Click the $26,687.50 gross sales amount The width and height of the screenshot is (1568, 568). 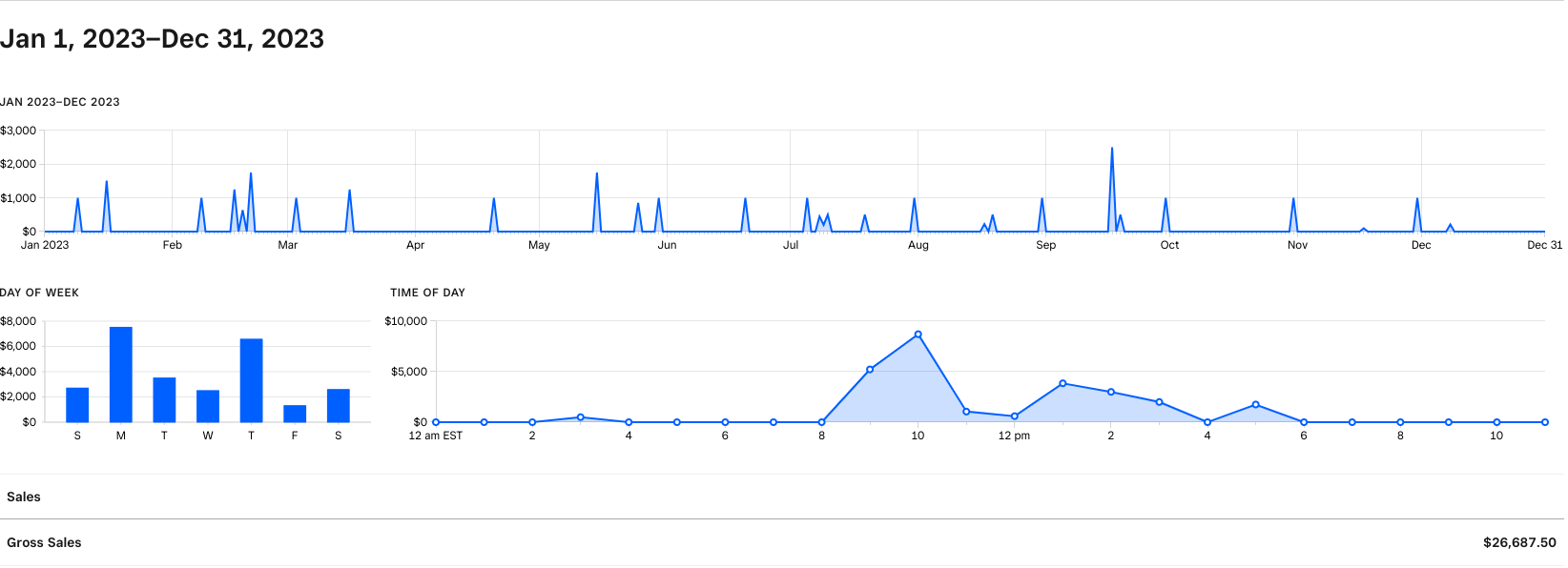pyautogui.click(x=1519, y=543)
